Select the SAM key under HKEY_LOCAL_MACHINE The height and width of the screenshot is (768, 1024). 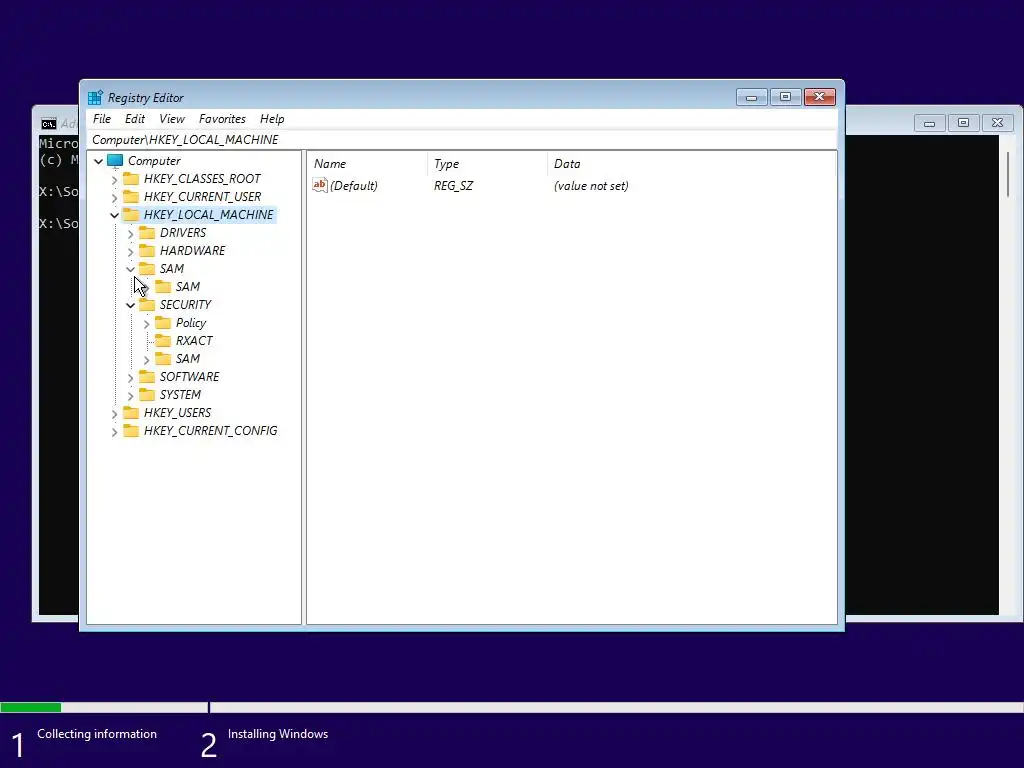coord(172,269)
